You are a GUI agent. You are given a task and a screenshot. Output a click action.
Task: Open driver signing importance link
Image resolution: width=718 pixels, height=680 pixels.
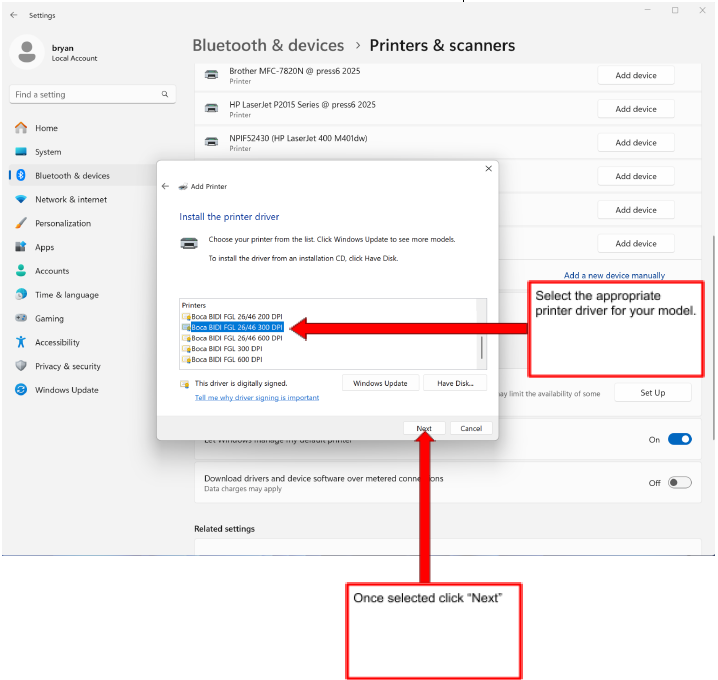[x=257, y=397]
